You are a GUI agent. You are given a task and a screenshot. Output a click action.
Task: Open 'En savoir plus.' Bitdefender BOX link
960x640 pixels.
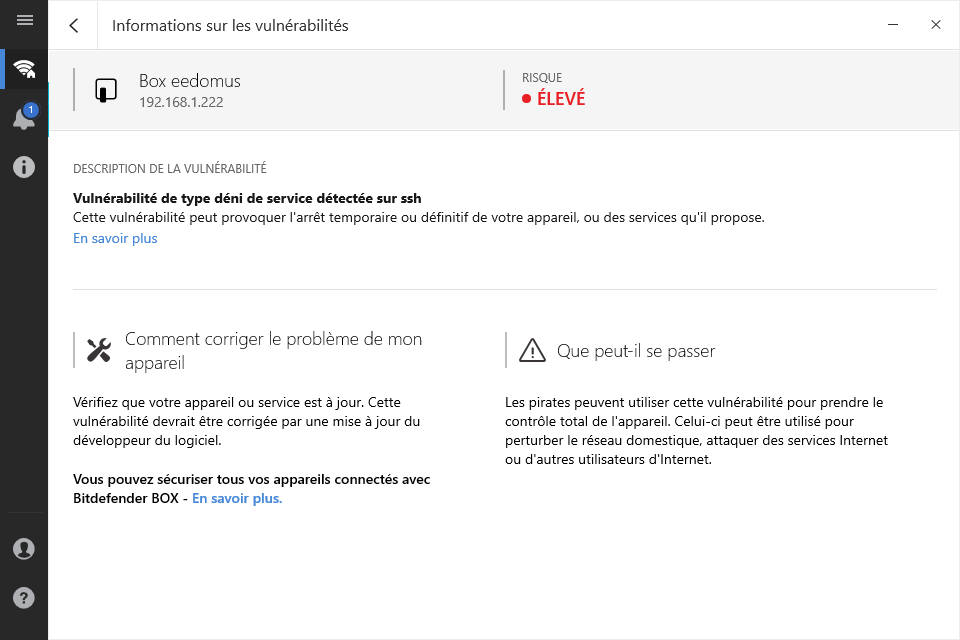[237, 499]
